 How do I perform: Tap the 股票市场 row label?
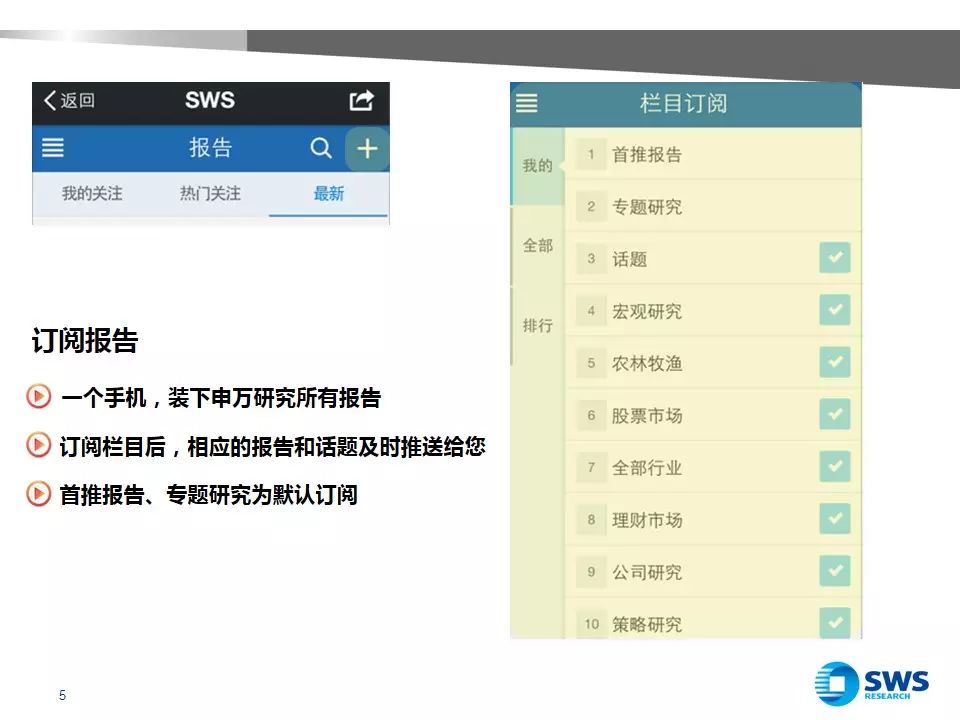(x=647, y=416)
